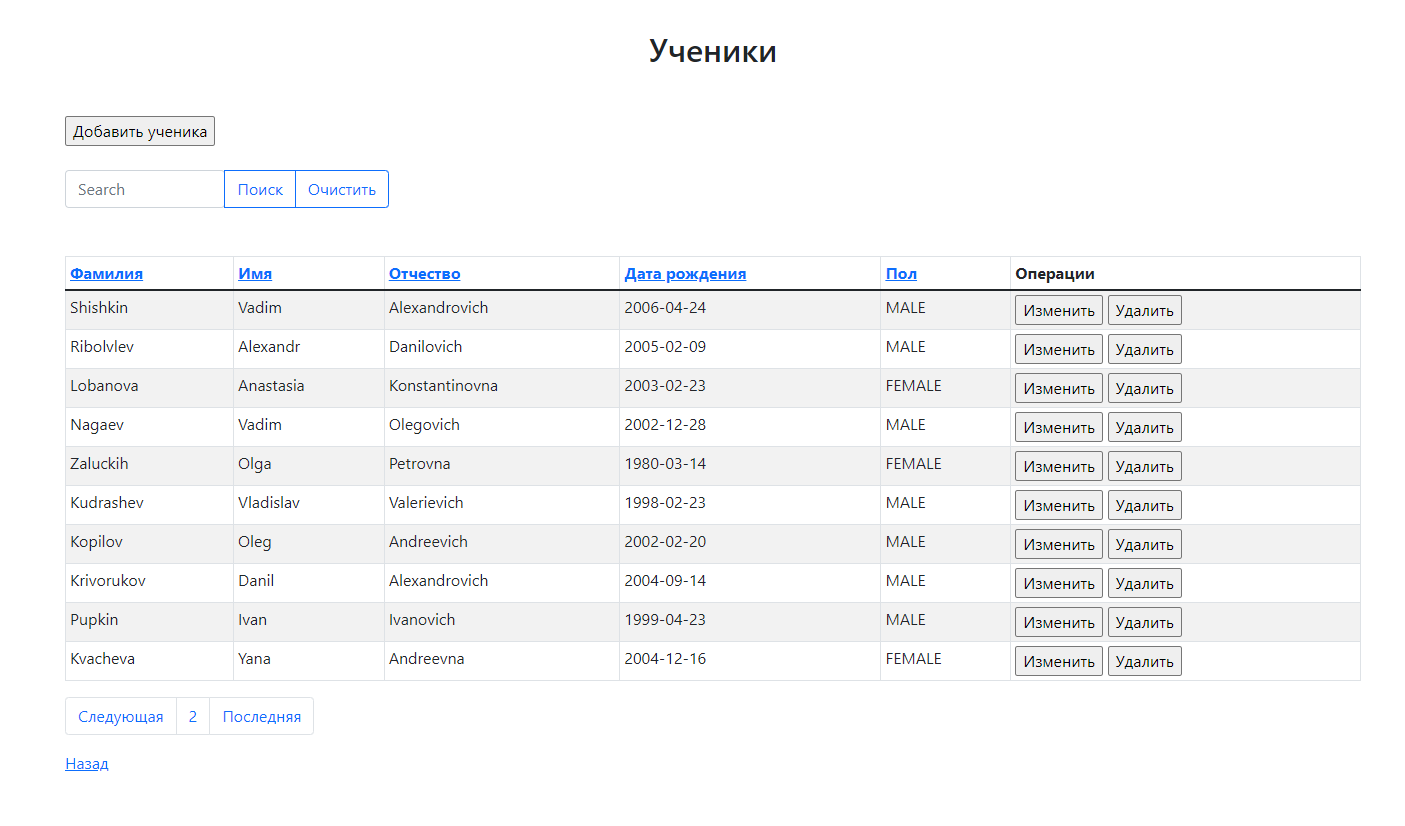Sort by Дата рождения column header
The image size is (1405, 826).
pyautogui.click(x=685, y=273)
